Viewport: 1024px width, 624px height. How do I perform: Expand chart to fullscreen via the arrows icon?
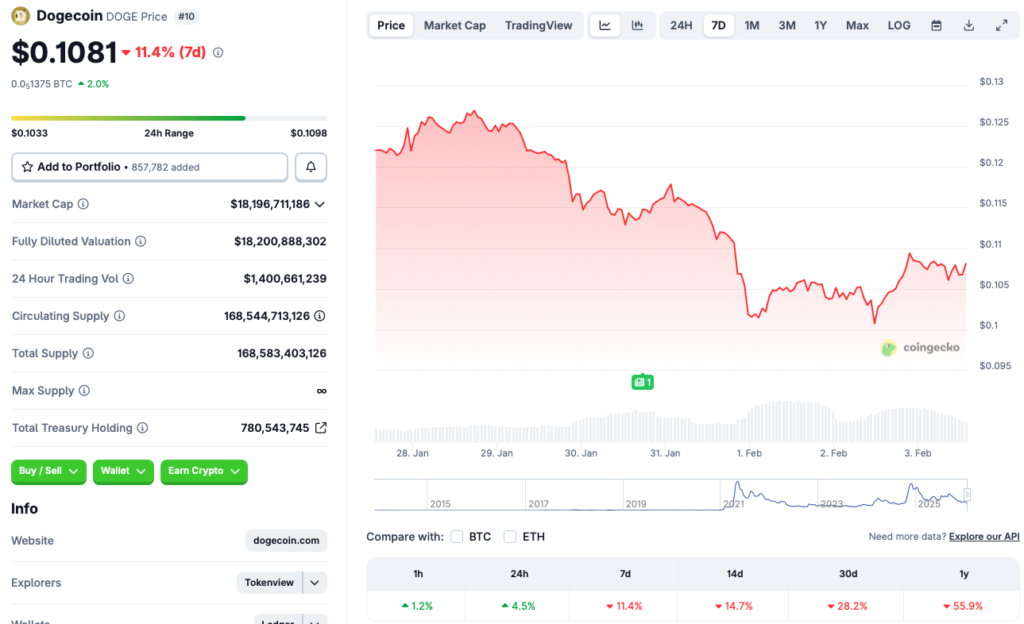point(1002,25)
